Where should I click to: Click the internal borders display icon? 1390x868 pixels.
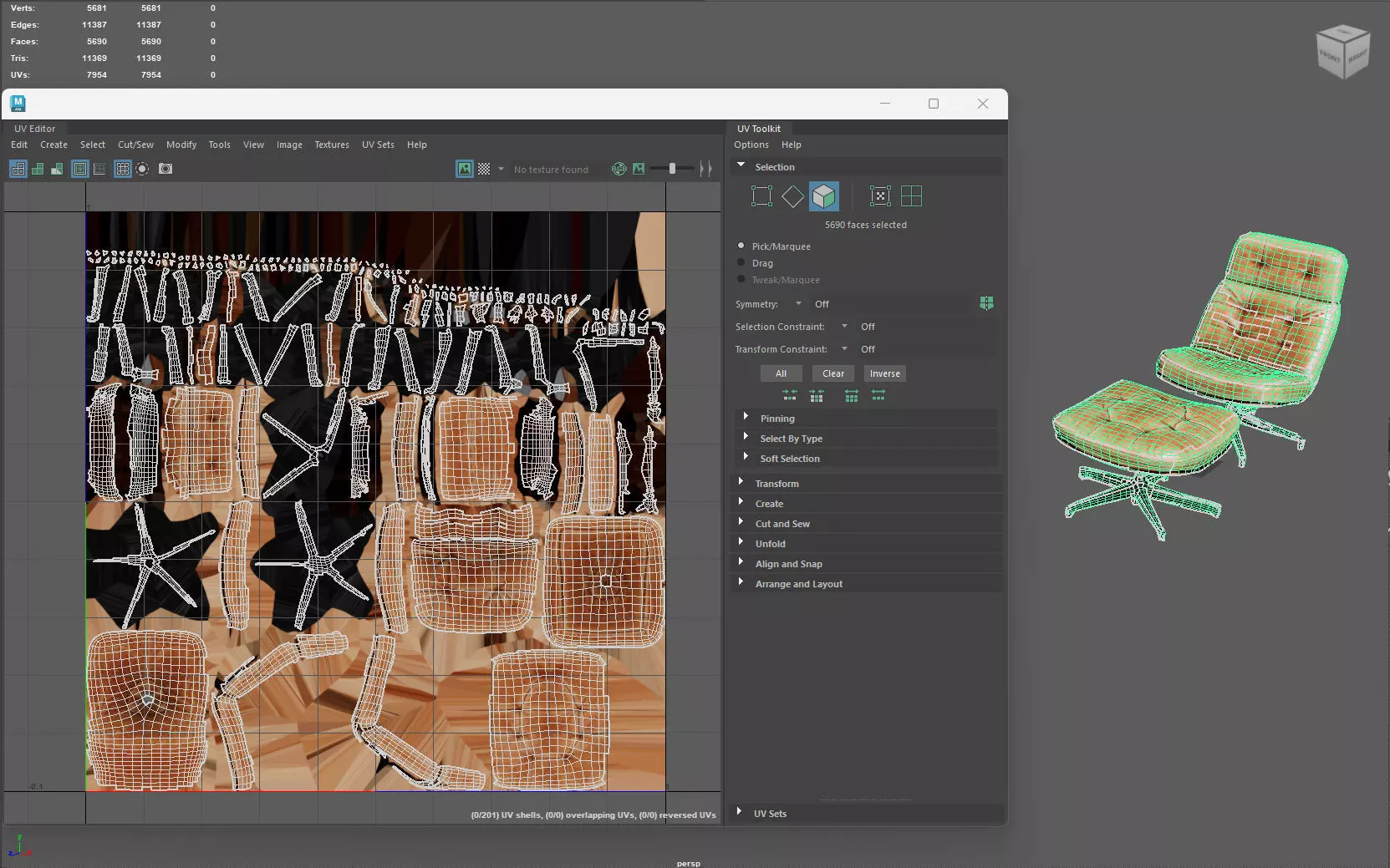pyautogui.click(x=99, y=169)
